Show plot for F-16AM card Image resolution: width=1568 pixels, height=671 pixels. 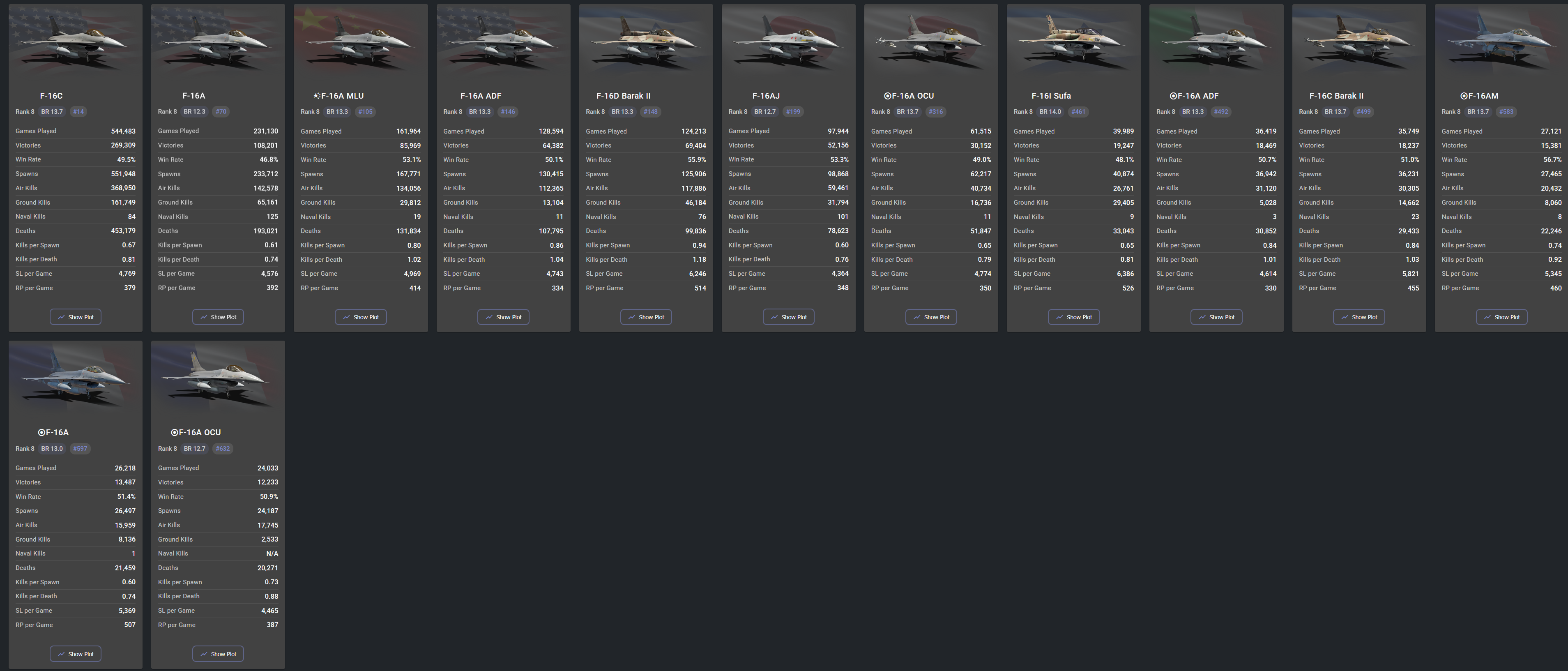(x=1501, y=317)
